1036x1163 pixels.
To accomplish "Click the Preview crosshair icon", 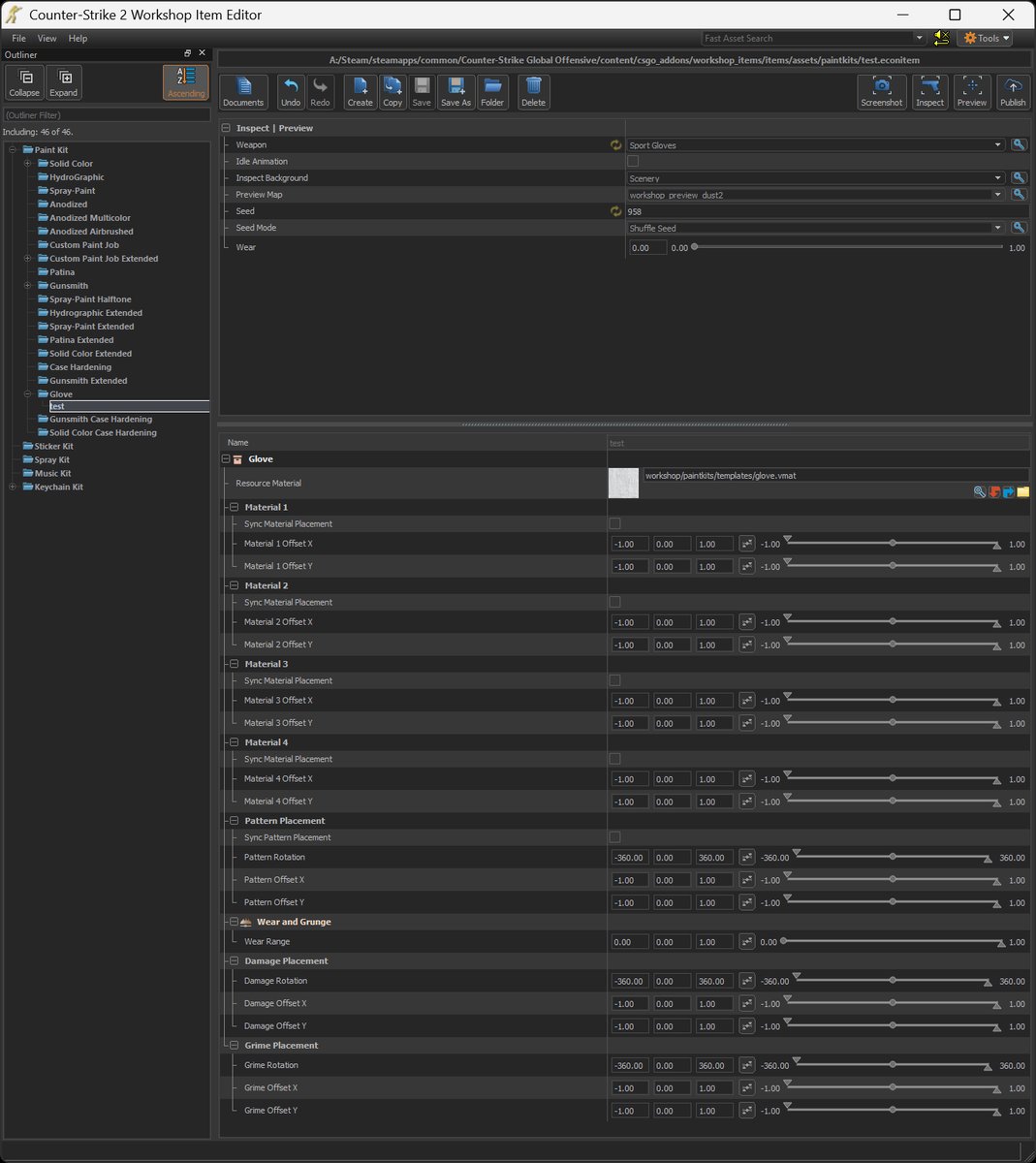I will pyautogui.click(x=972, y=92).
